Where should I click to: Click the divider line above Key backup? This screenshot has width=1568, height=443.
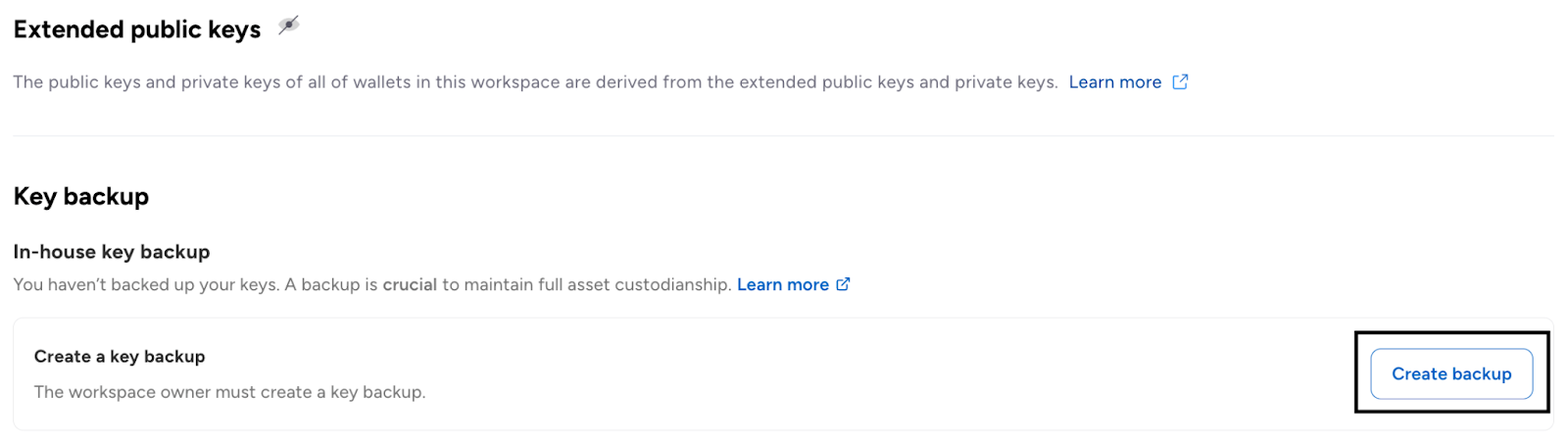784,135
